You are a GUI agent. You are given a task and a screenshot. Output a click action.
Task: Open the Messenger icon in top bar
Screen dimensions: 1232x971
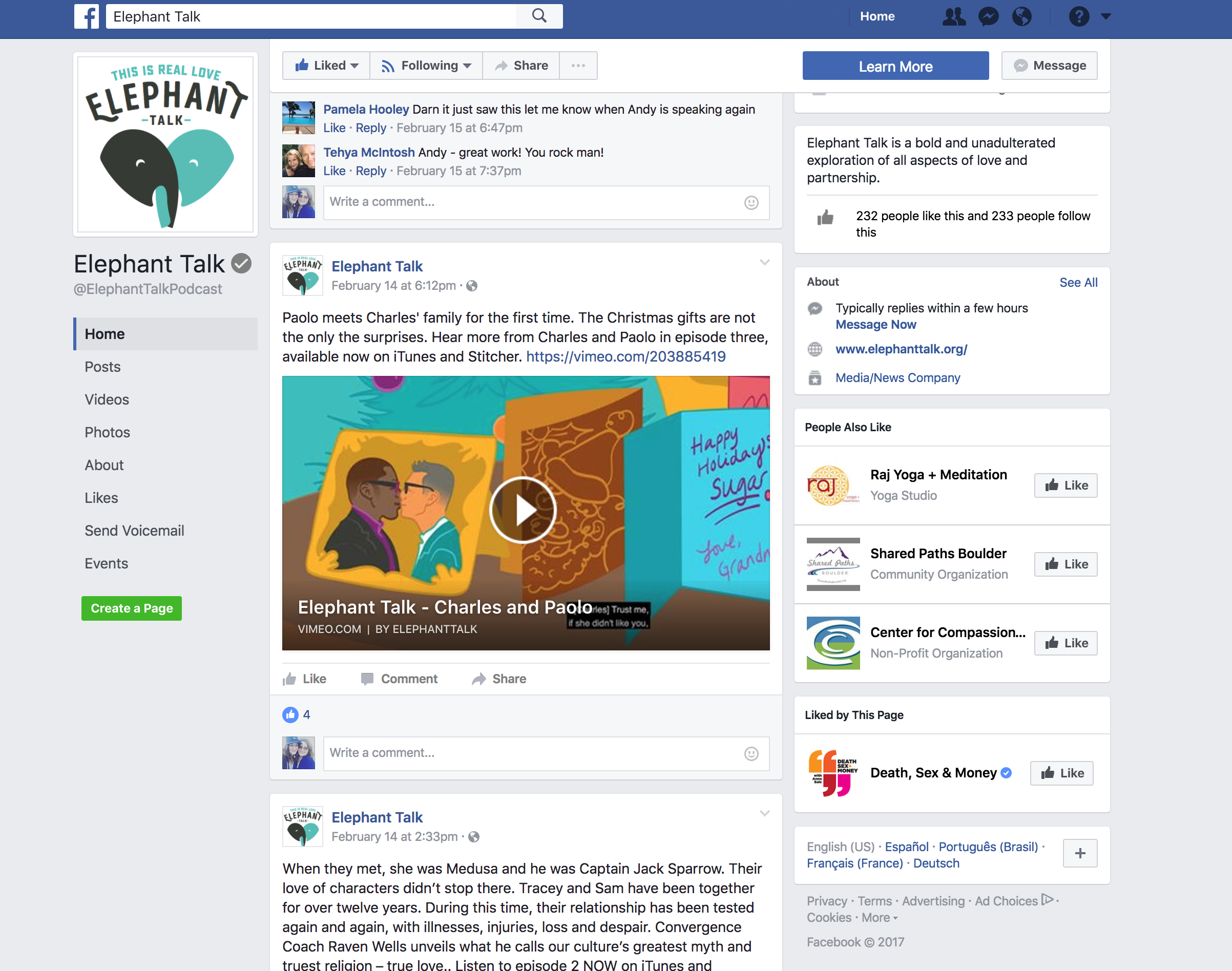[x=988, y=16]
